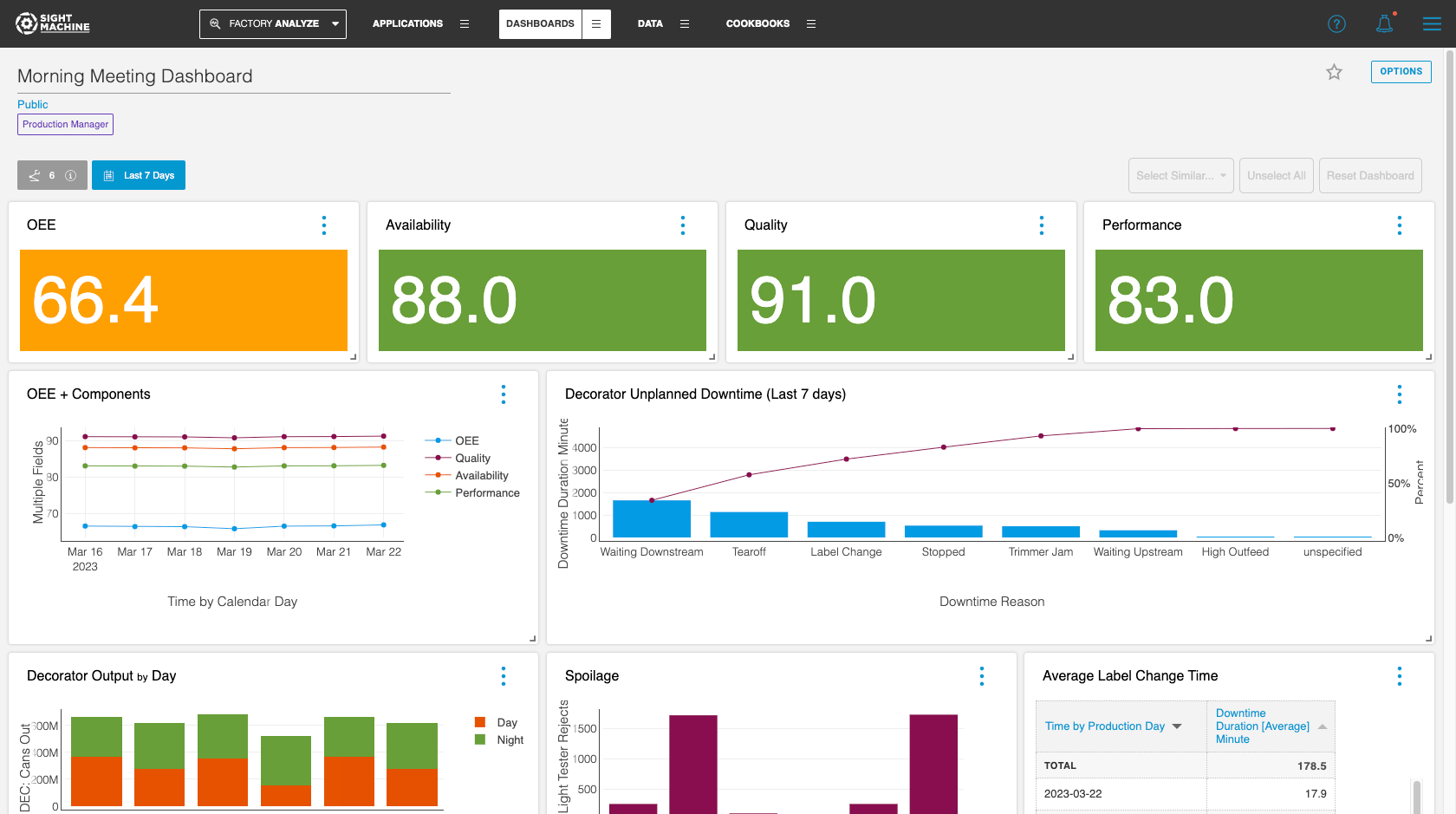The height and width of the screenshot is (814, 1456).
Task: Click the calendar icon in Last 7 Days
Action: tap(108, 175)
